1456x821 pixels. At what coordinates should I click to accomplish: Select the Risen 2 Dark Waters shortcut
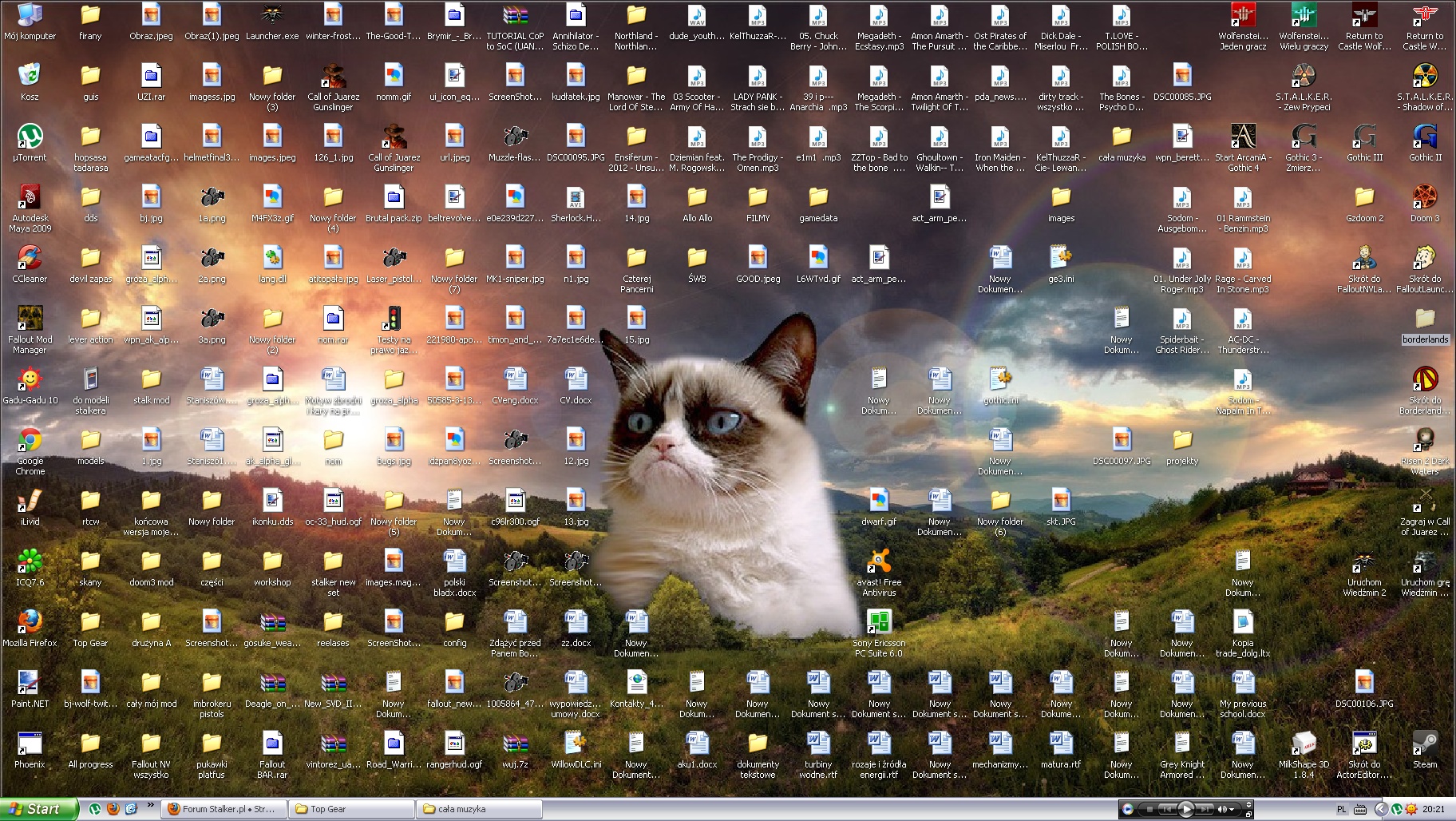coord(1425,450)
